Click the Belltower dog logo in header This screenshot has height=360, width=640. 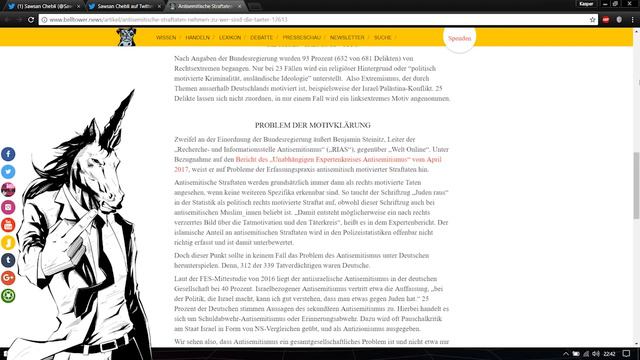point(126,37)
